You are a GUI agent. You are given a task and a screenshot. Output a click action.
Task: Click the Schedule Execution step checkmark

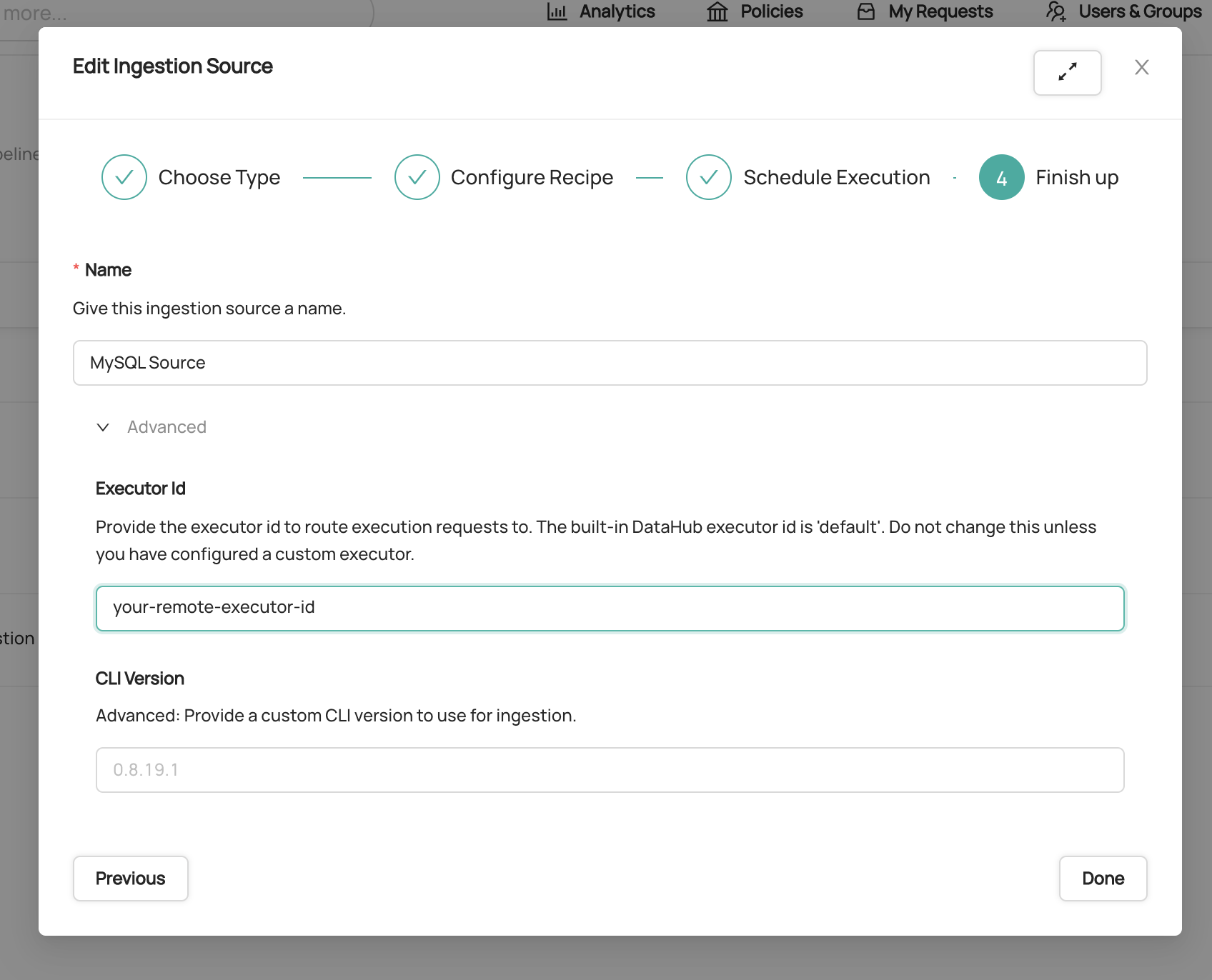[709, 177]
